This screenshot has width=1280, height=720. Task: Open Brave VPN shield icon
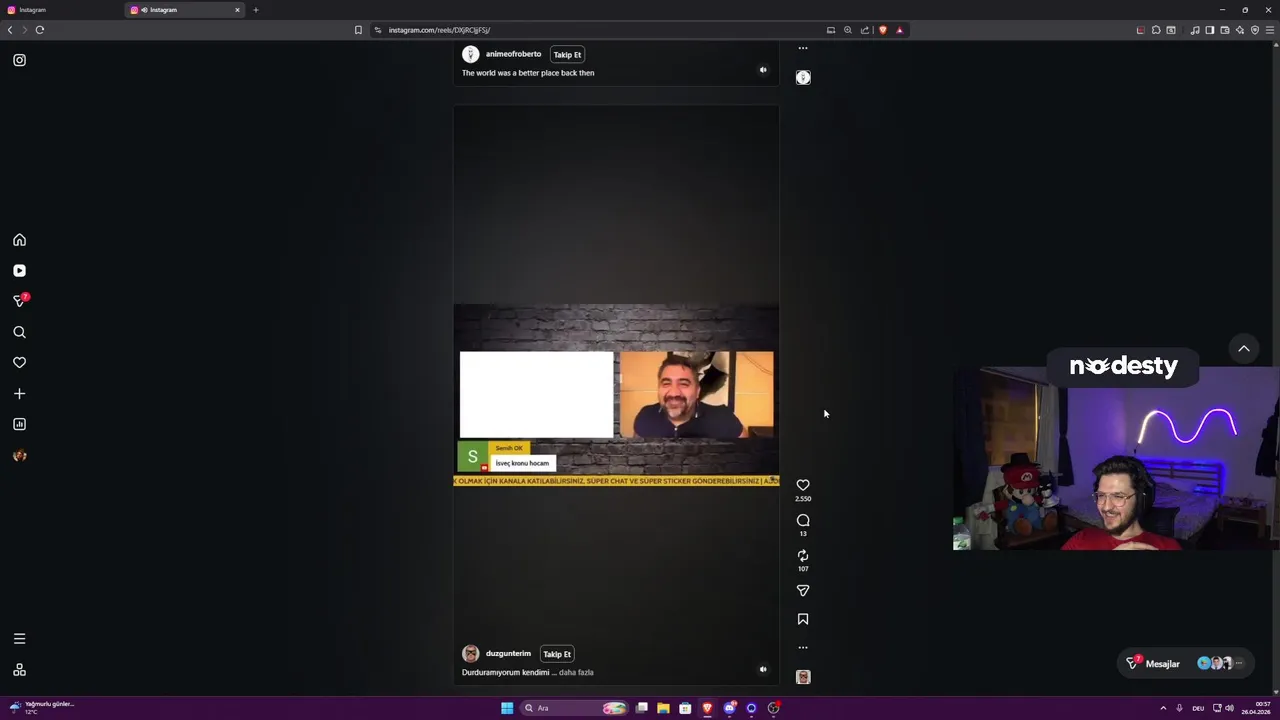pos(1255,30)
